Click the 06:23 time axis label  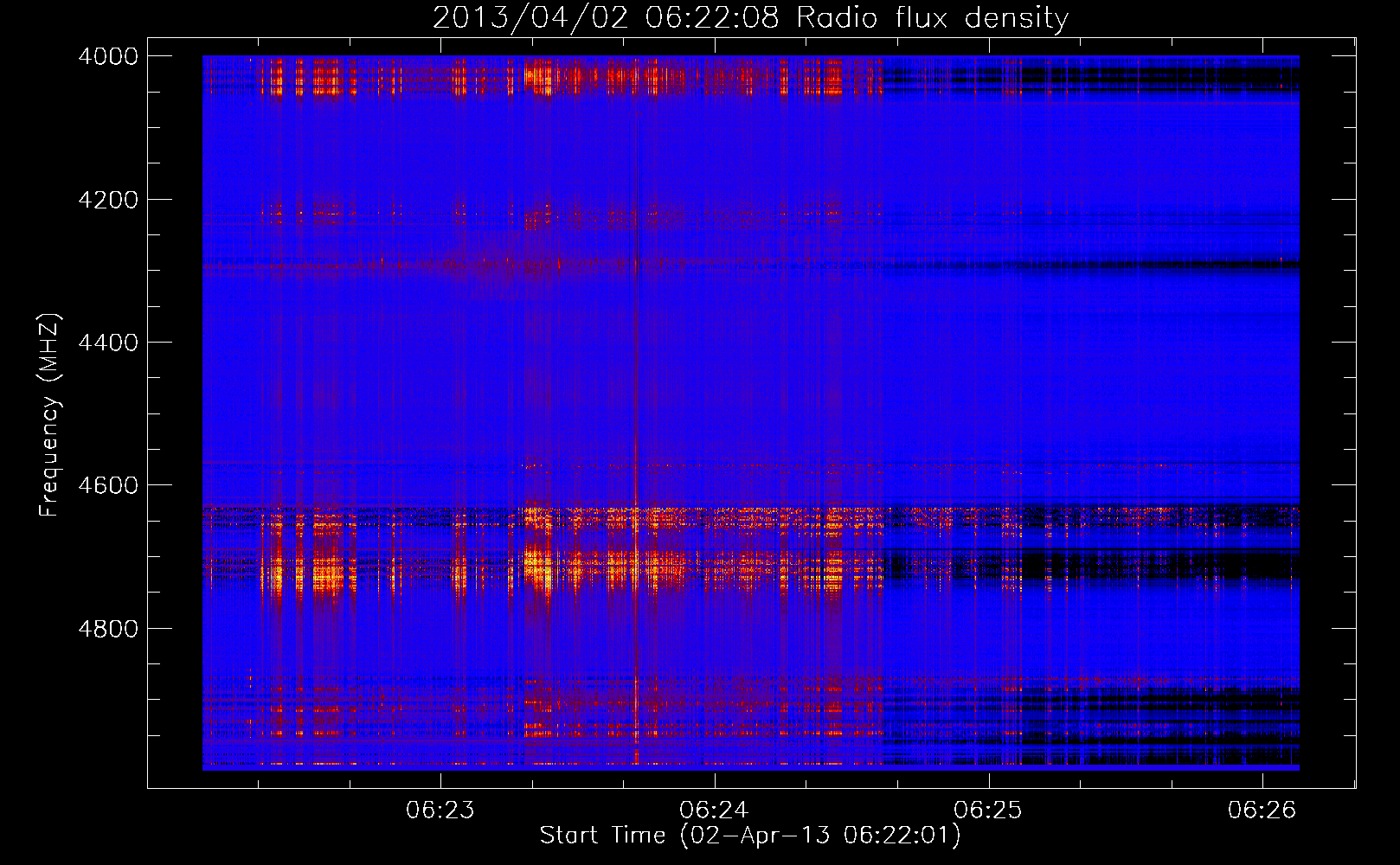pos(440,810)
